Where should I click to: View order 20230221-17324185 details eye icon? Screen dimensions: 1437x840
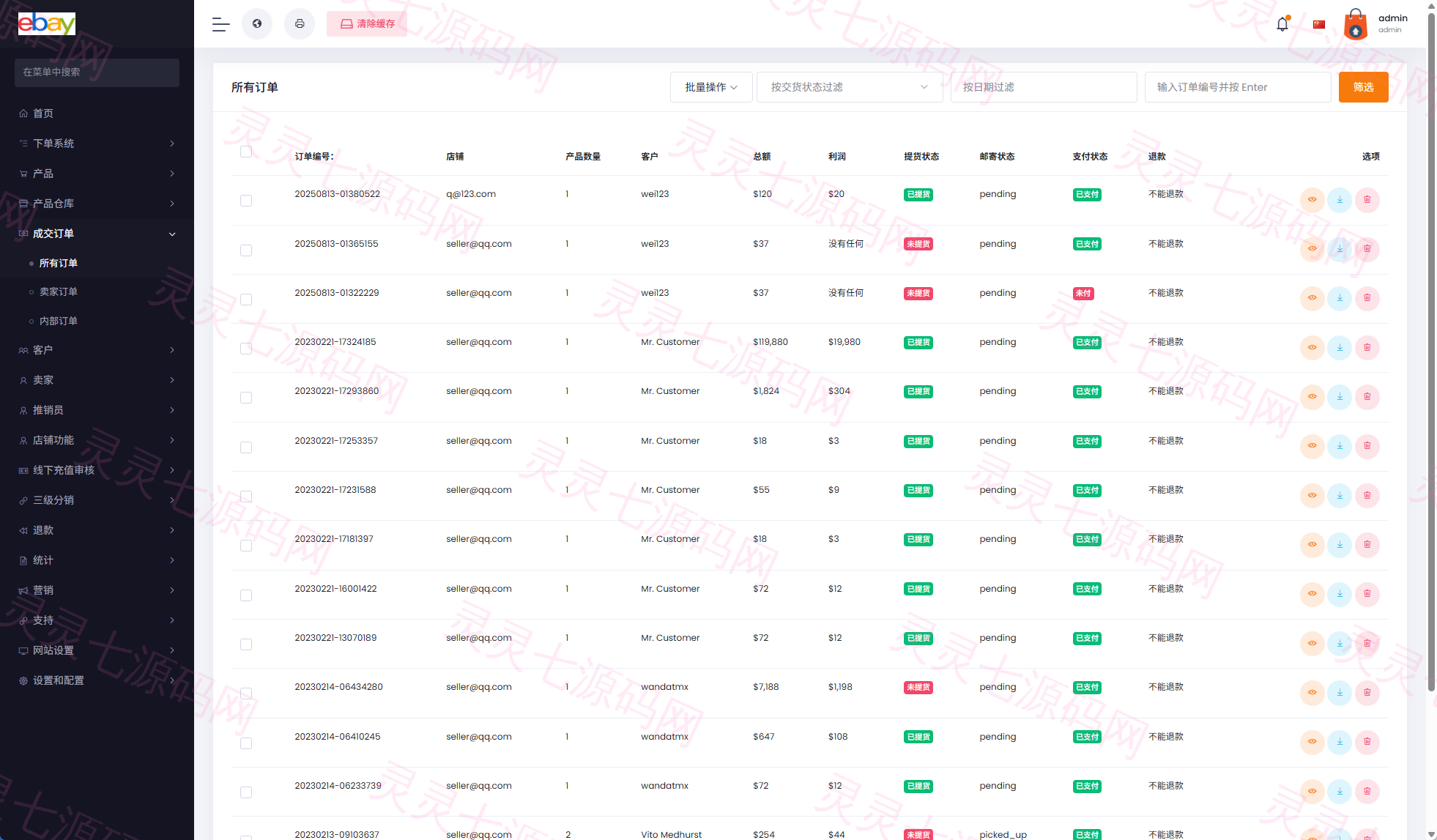(x=1312, y=347)
